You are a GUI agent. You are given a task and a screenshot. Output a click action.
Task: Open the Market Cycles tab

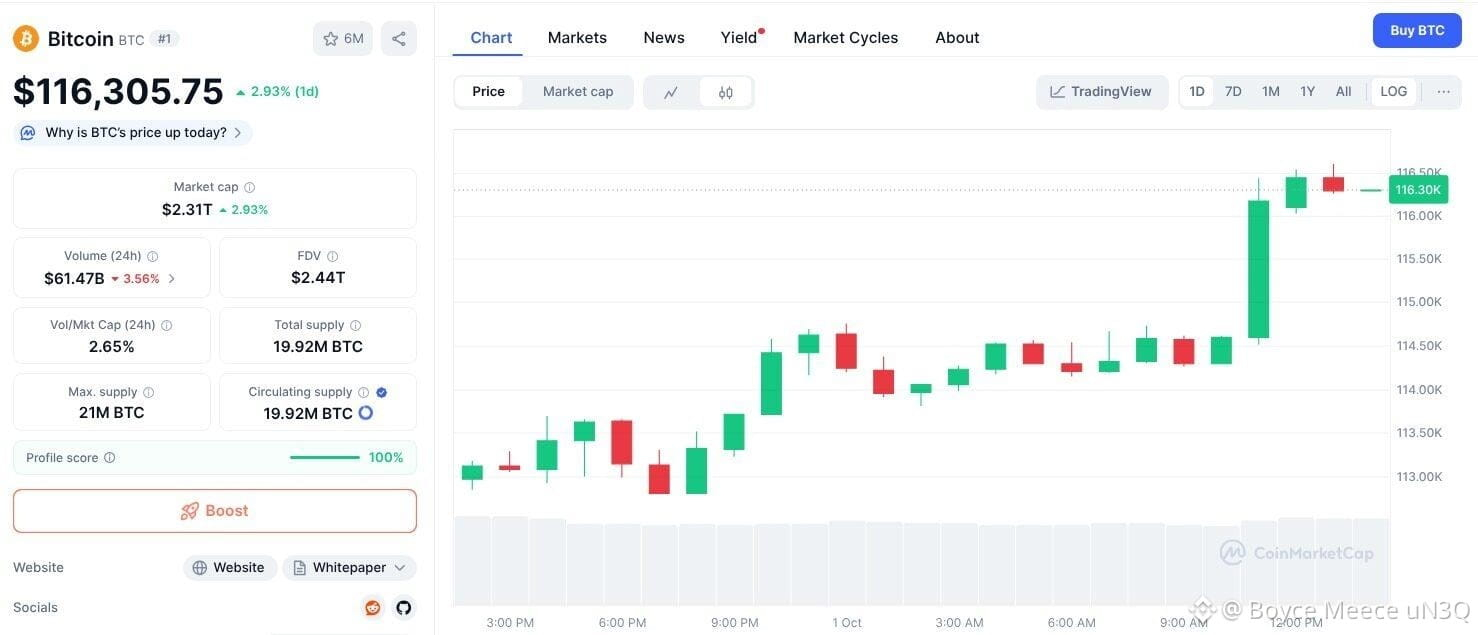coord(845,38)
